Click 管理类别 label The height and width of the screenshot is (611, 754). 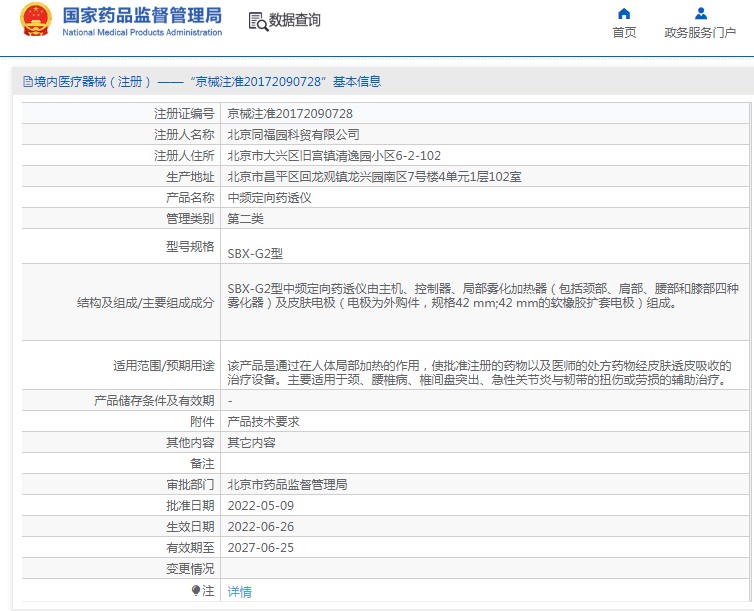190,219
